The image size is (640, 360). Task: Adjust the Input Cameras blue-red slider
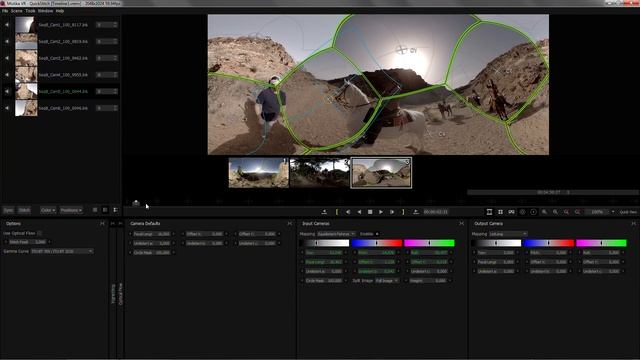tap(377, 243)
